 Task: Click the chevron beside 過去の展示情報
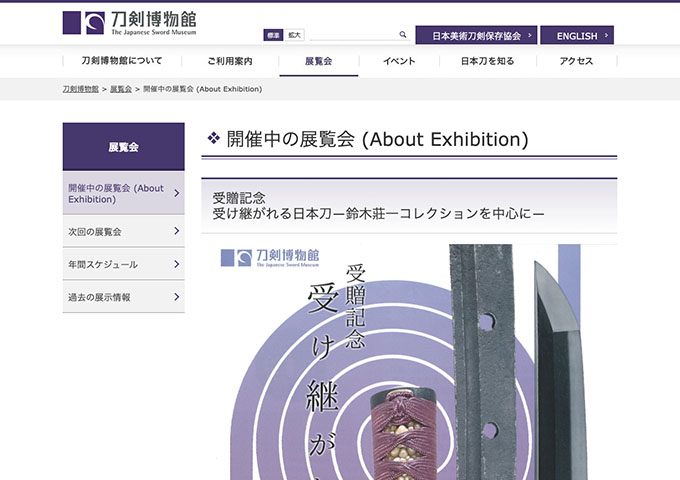[x=177, y=297]
